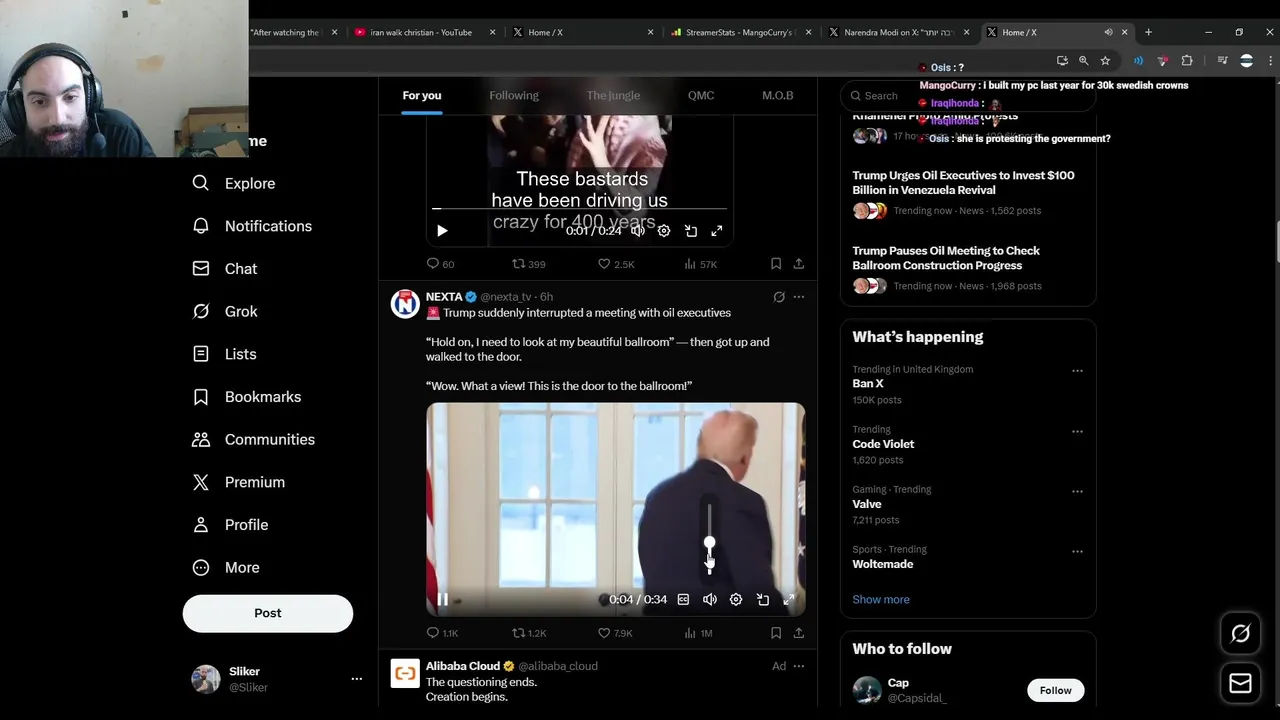1280x720 pixels.
Task: Open account menu next to Sliker
Action: click(x=356, y=679)
